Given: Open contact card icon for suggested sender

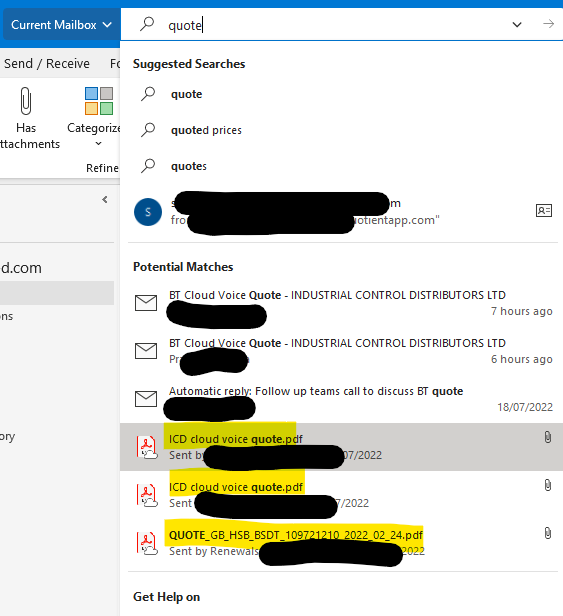Looking at the screenshot, I should pos(544,211).
